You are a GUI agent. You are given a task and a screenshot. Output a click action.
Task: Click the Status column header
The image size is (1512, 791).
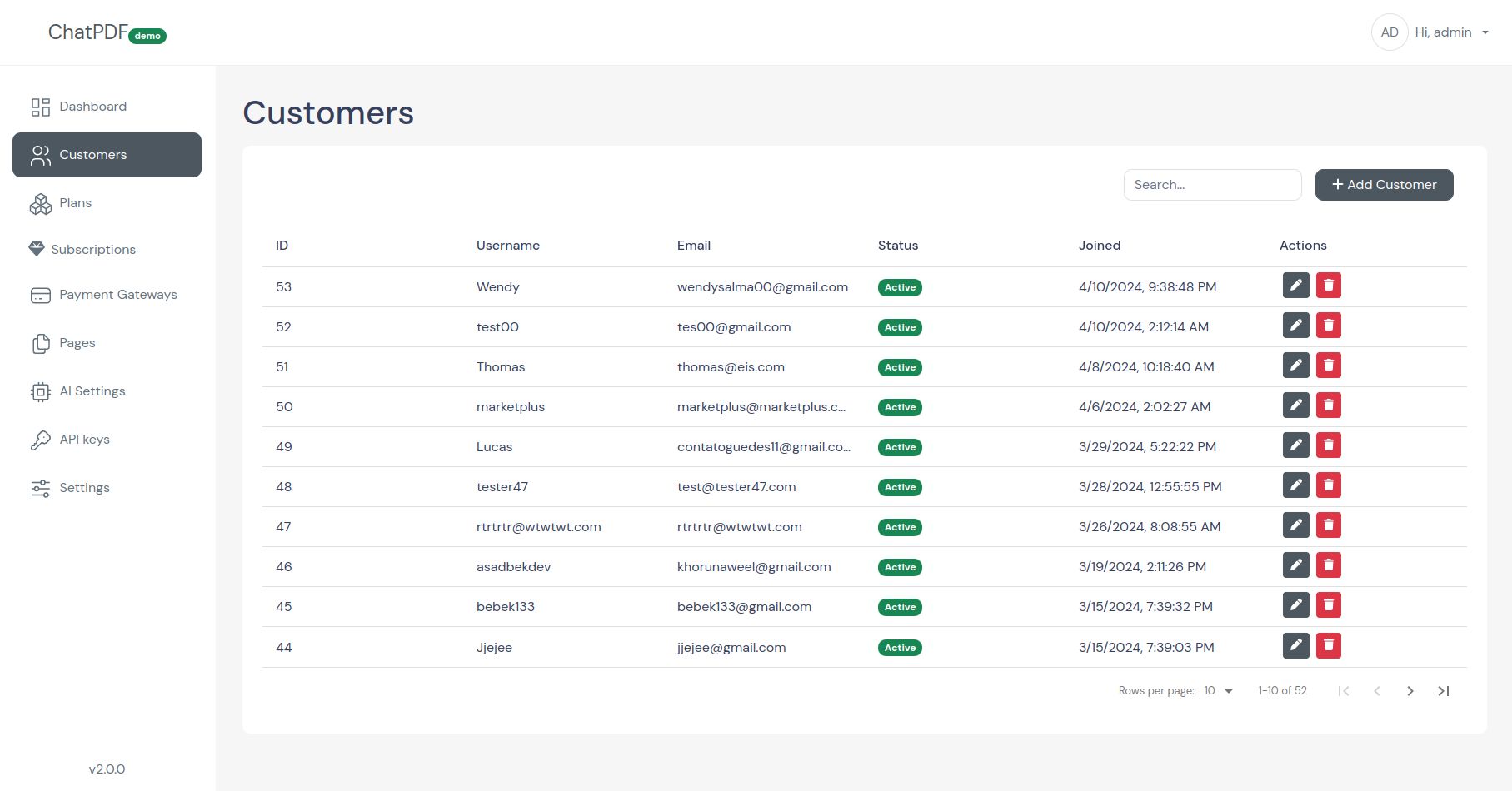point(898,246)
